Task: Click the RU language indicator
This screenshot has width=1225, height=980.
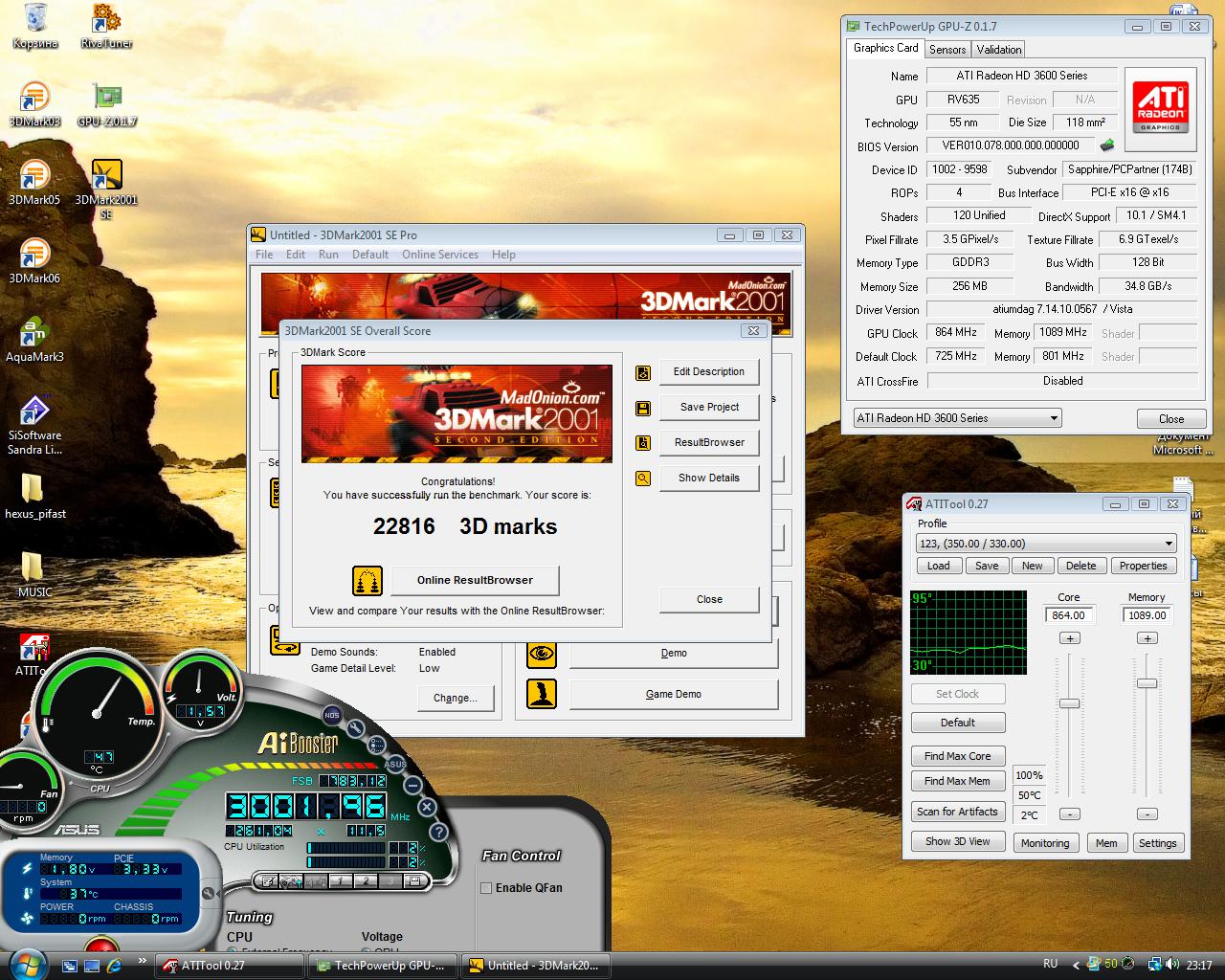Action: pyautogui.click(x=1051, y=964)
